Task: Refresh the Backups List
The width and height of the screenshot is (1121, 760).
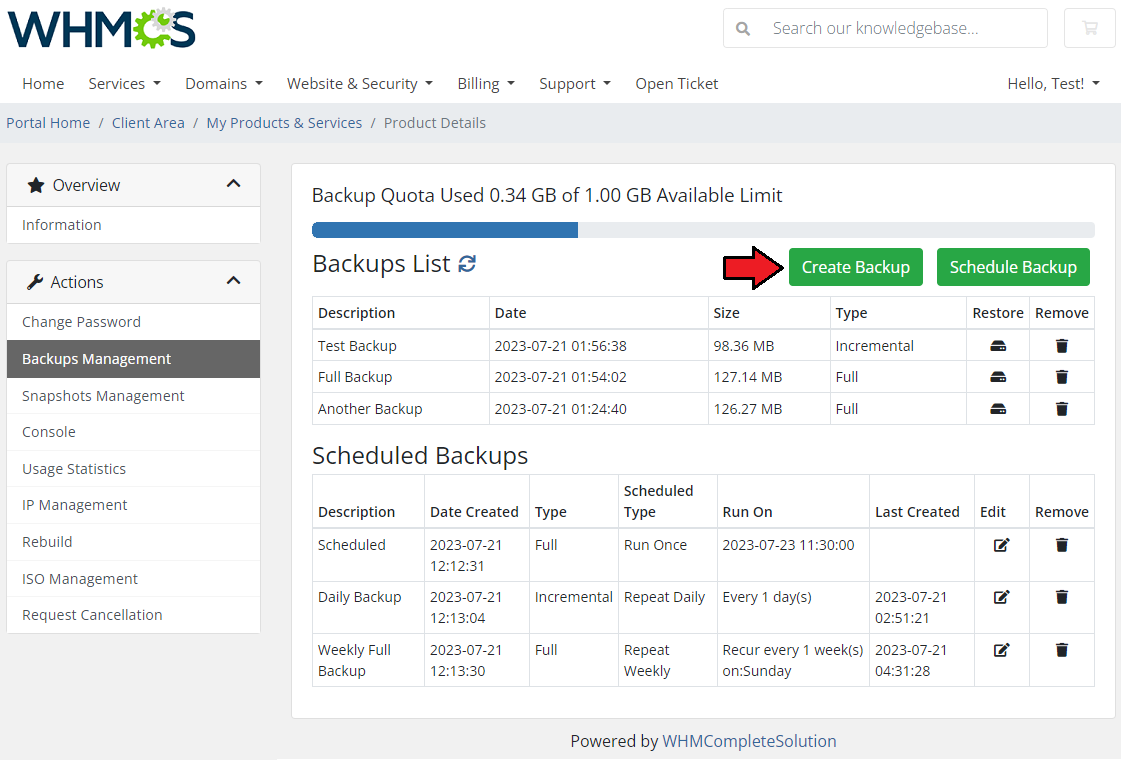Action: click(467, 264)
